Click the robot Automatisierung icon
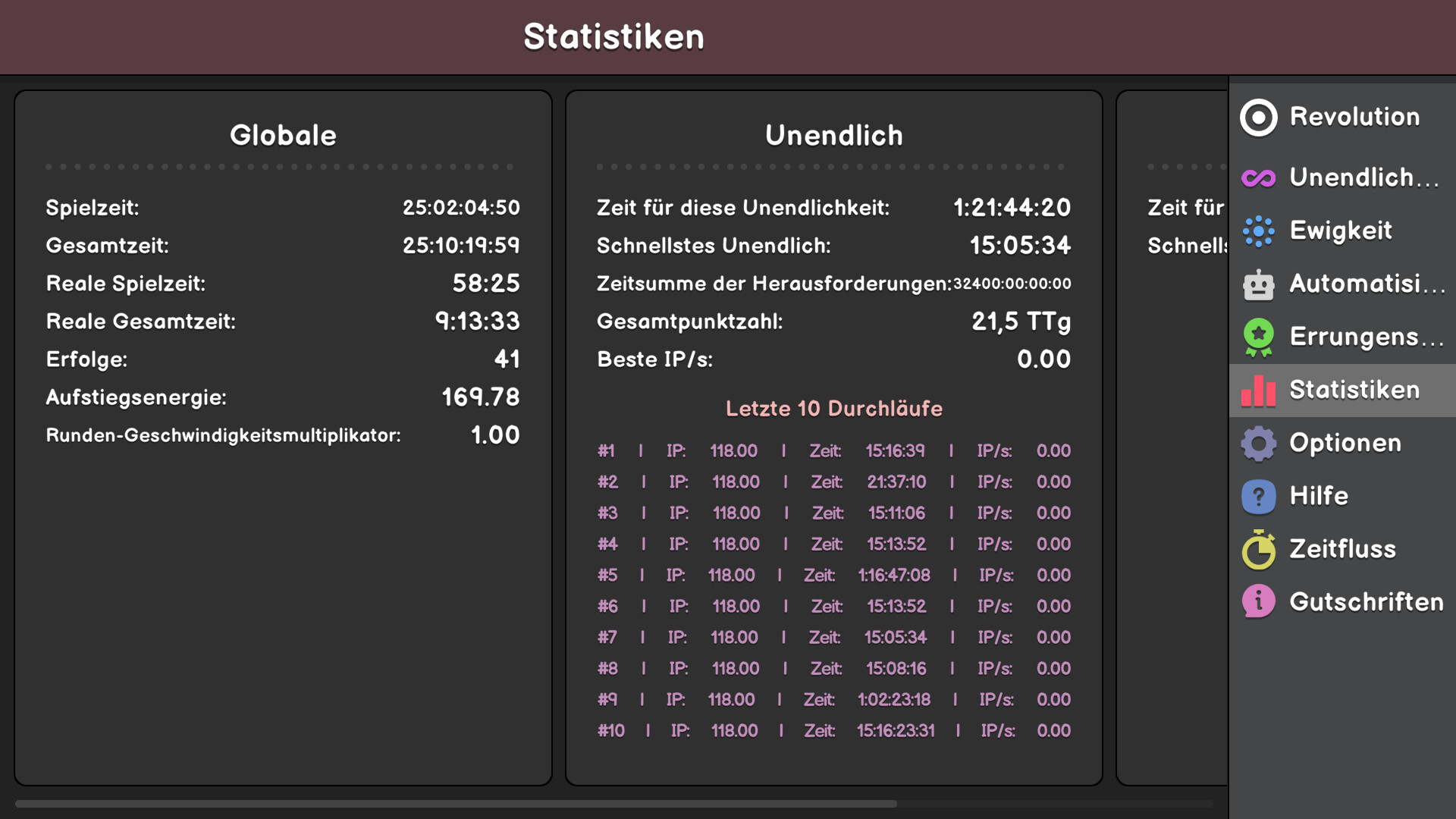This screenshot has height=819, width=1456. pyautogui.click(x=1258, y=285)
